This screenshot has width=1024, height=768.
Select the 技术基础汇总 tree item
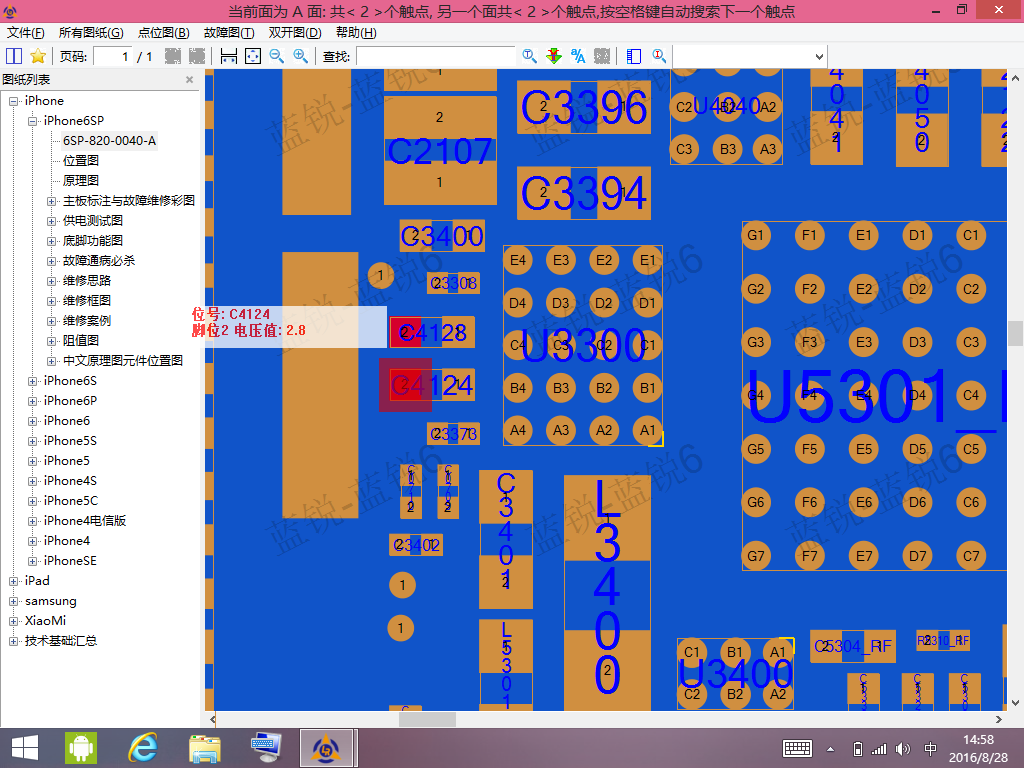(x=61, y=641)
